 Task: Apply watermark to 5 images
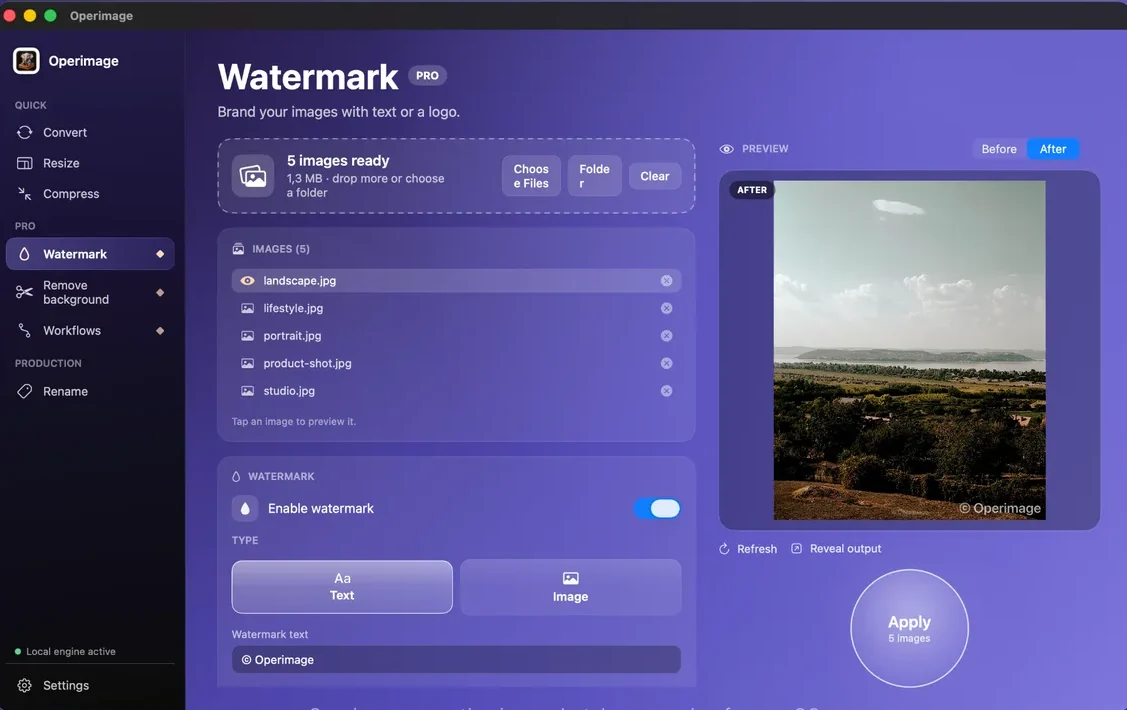[x=909, y=629]
